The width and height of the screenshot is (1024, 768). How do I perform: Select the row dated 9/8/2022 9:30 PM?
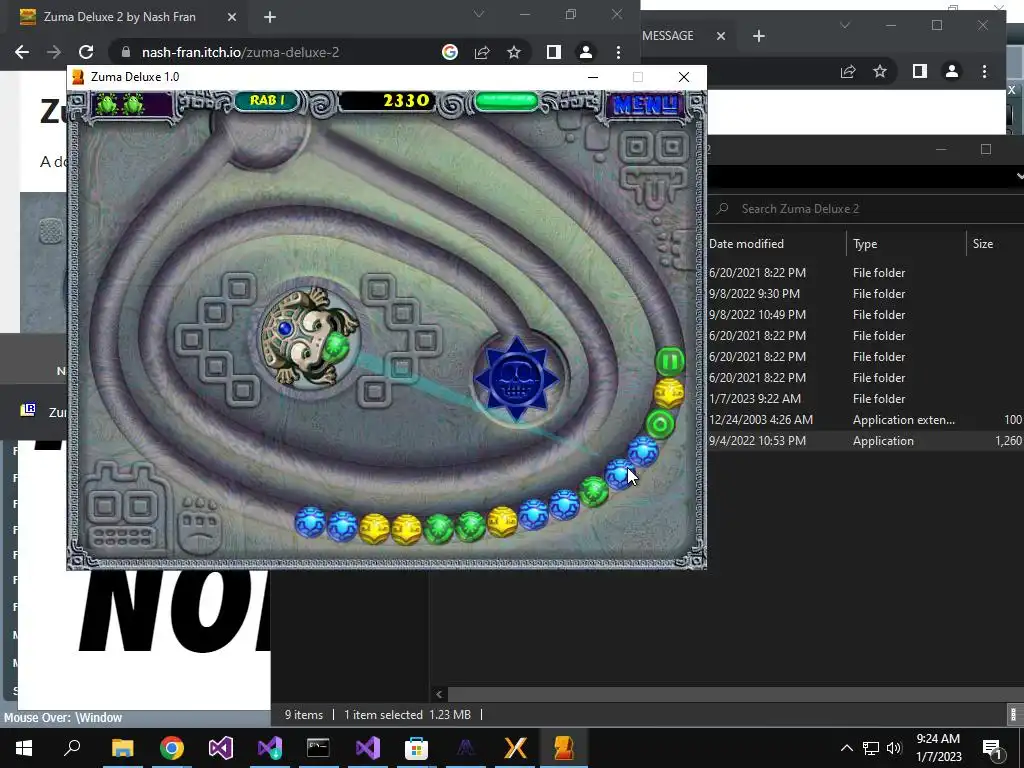click(x=866, y=294)
